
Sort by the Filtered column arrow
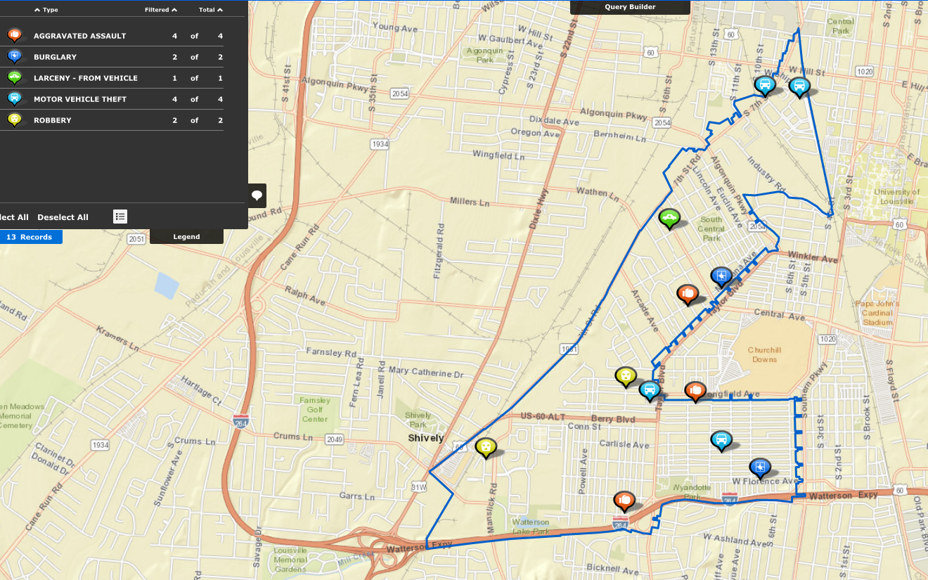(x=160, y=10)
